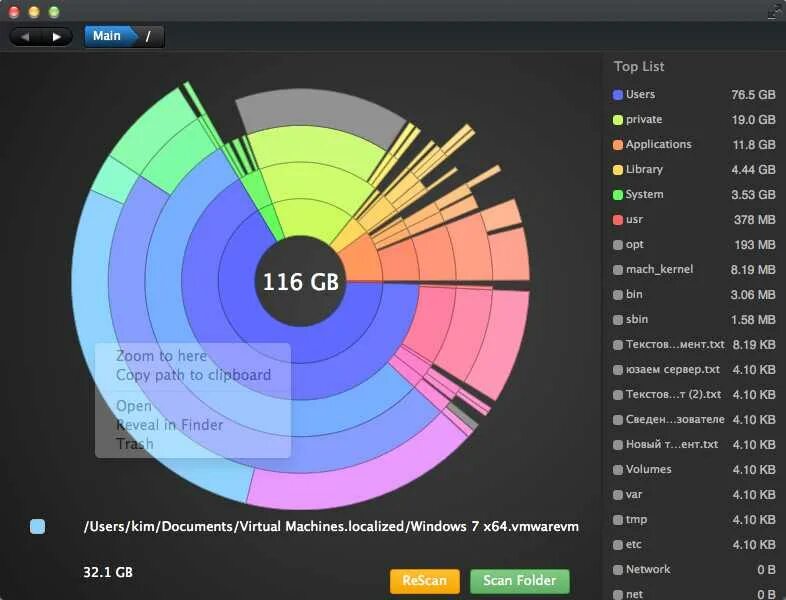Click the gray mach_kernel color dot
Image resolution: width=786 pixels, height=600 pixels.
618,270
